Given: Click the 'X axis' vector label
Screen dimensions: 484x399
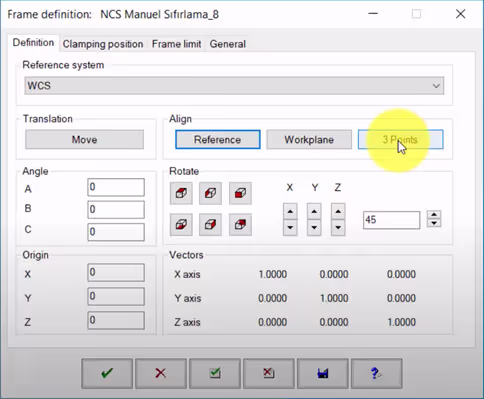Looking at the screenshot, I should (187, 274).
